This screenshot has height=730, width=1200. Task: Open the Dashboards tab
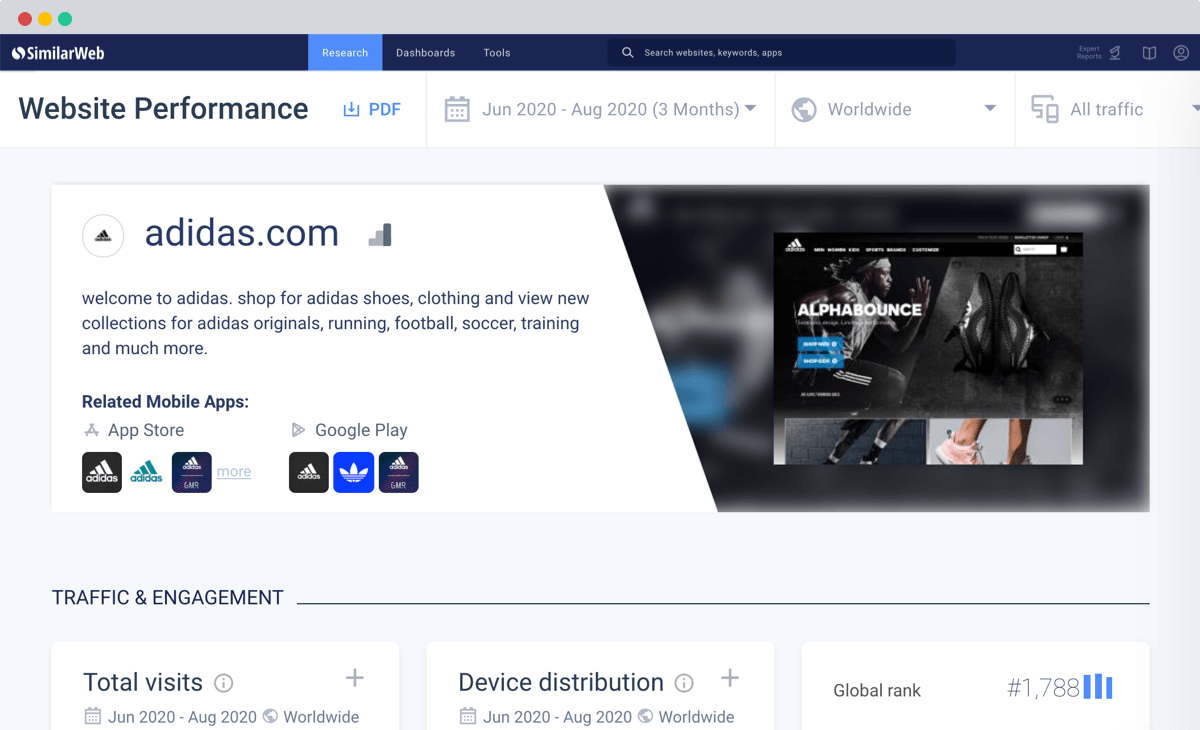(425, 53)
